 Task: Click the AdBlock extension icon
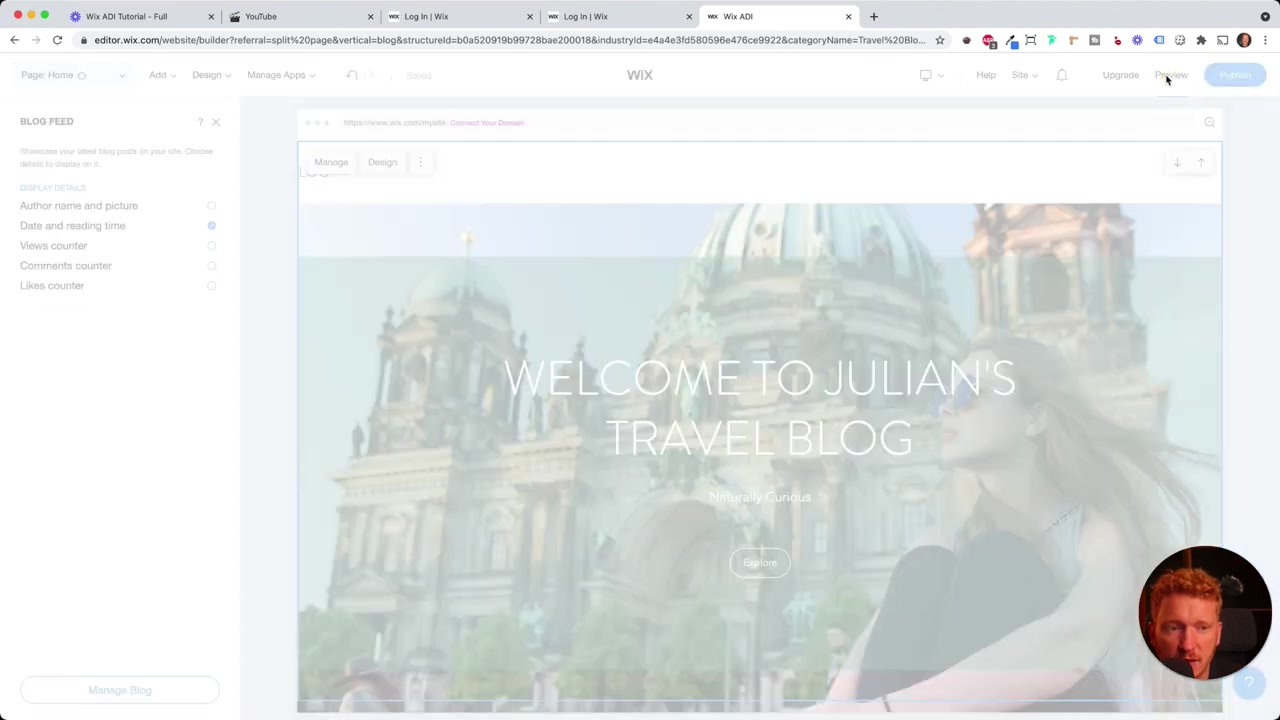988,40
